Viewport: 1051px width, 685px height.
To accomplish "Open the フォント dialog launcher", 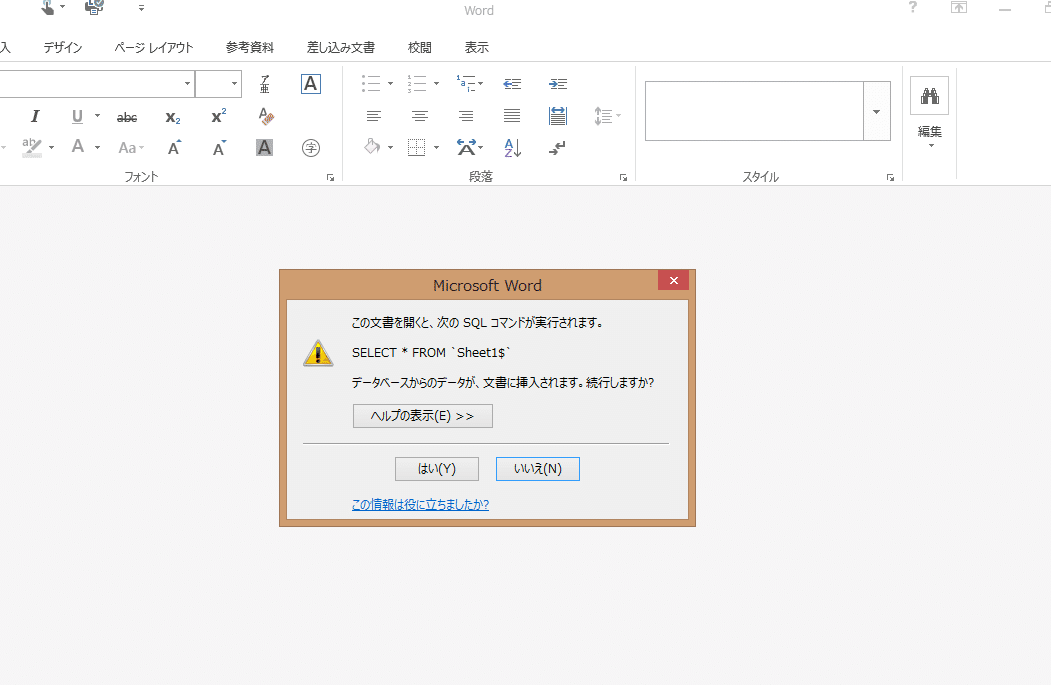I will coord(330,177).
